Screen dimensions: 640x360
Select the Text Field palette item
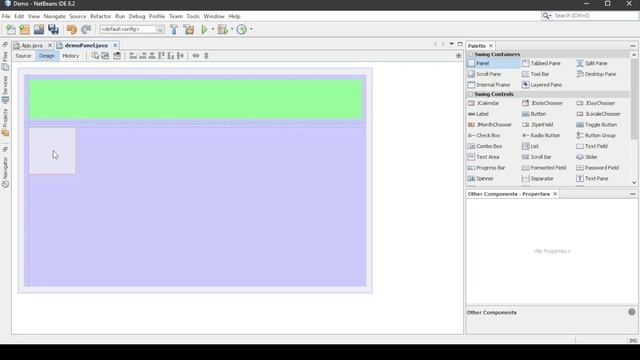click(x=592, y=146)
